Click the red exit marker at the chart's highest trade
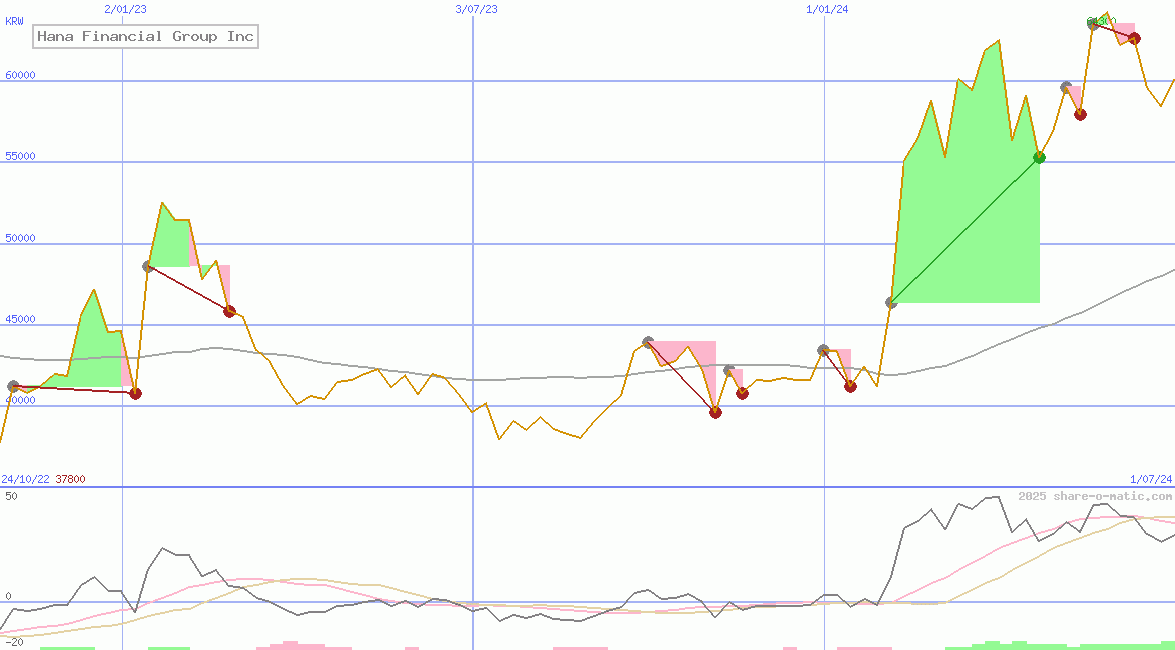This screenshot has width=1175, height=650. (1134, 38)
